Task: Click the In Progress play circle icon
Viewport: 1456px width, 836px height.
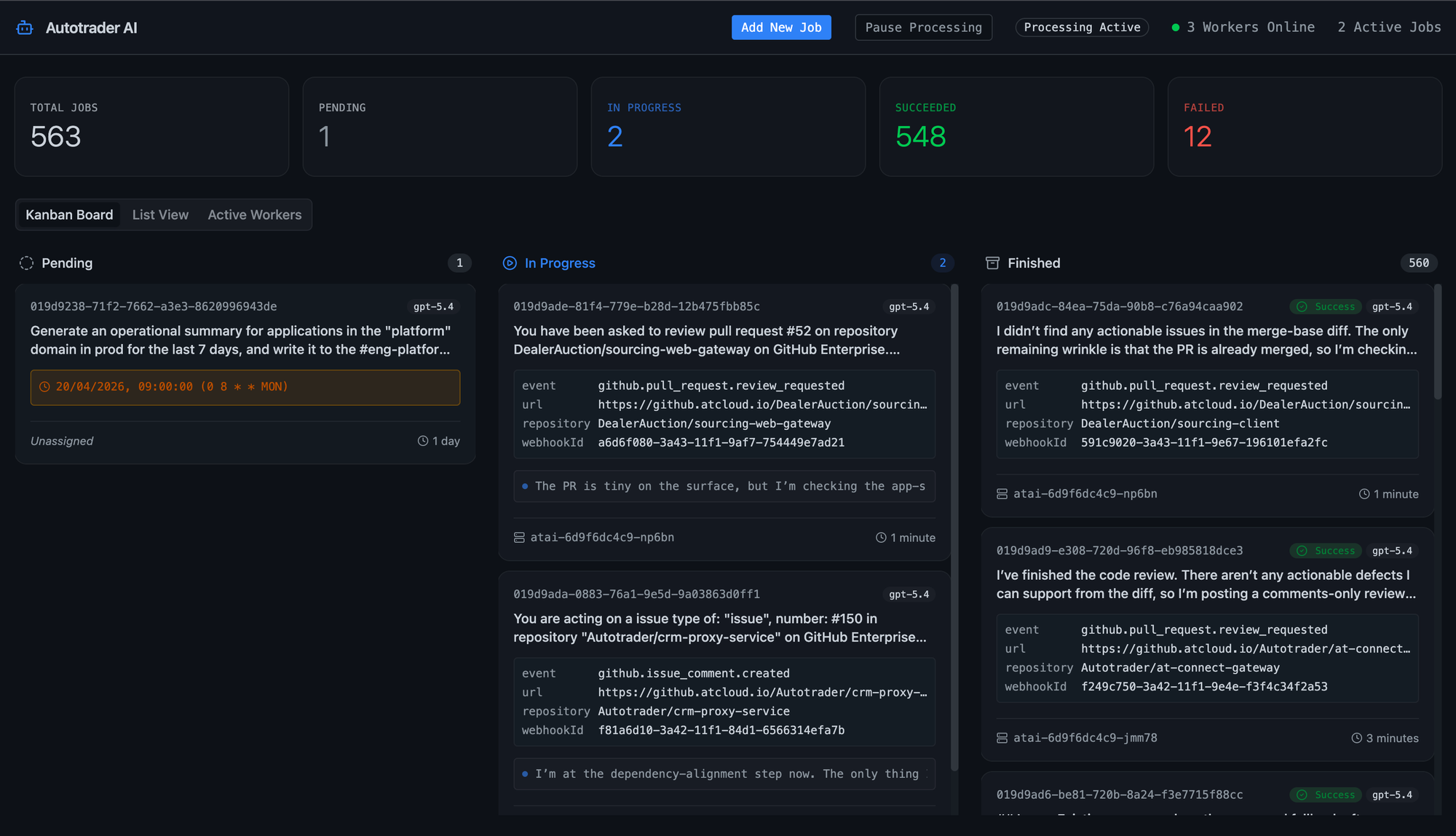Action: [x=510, y=263]
